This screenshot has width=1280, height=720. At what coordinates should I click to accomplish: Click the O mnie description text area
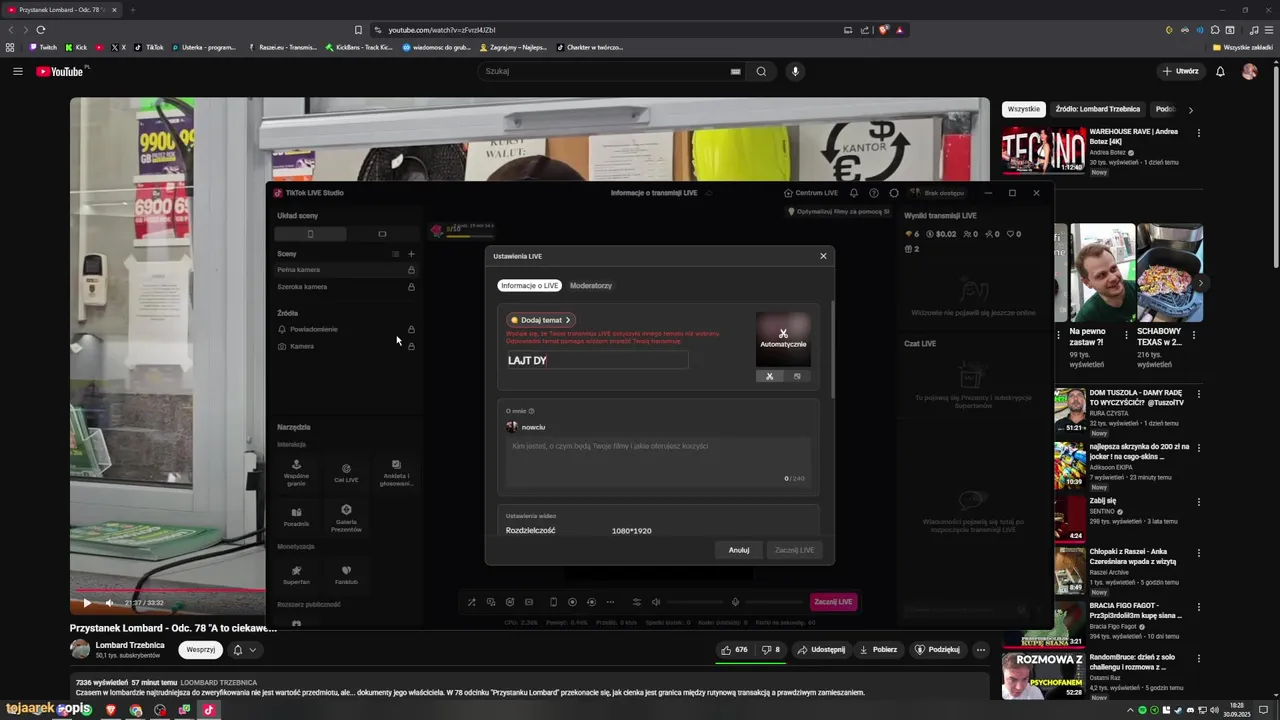(658, 462)
